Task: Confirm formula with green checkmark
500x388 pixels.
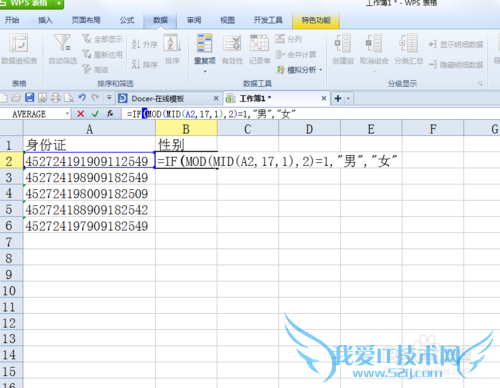Action: coord(95,114)
